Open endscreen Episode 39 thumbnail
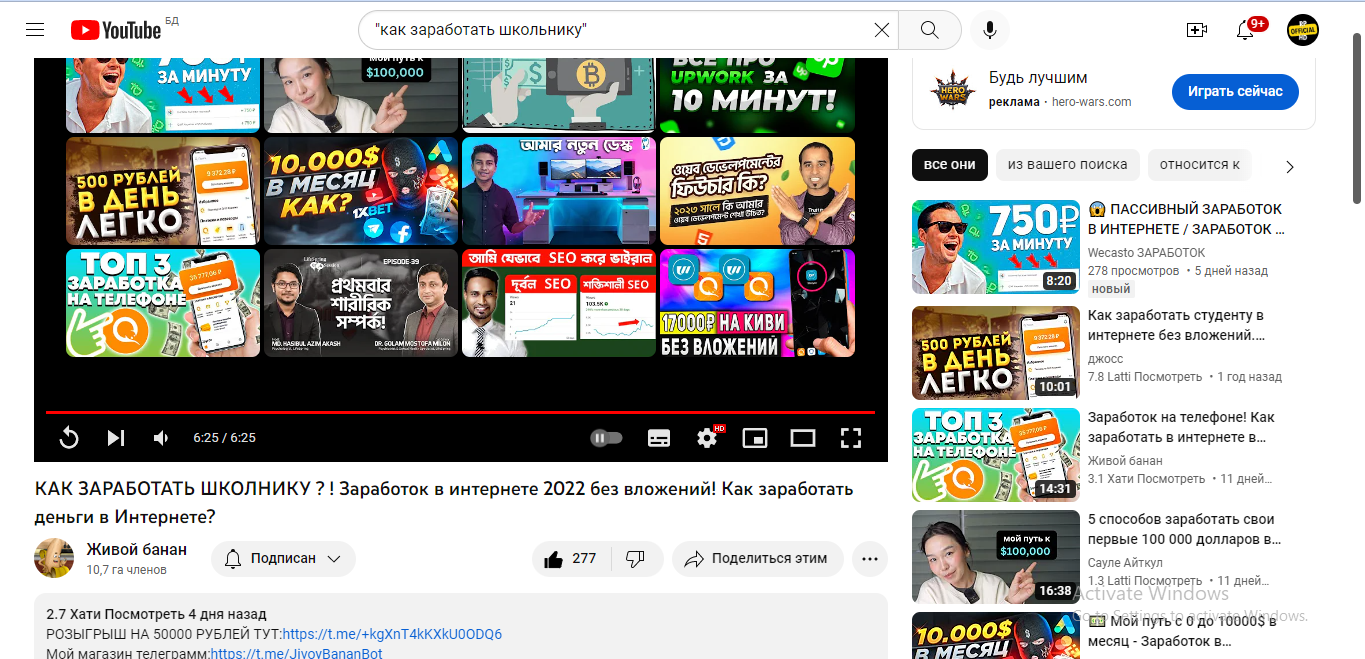The width and height of the screenshot is (1365, 659). click(361, 303)
